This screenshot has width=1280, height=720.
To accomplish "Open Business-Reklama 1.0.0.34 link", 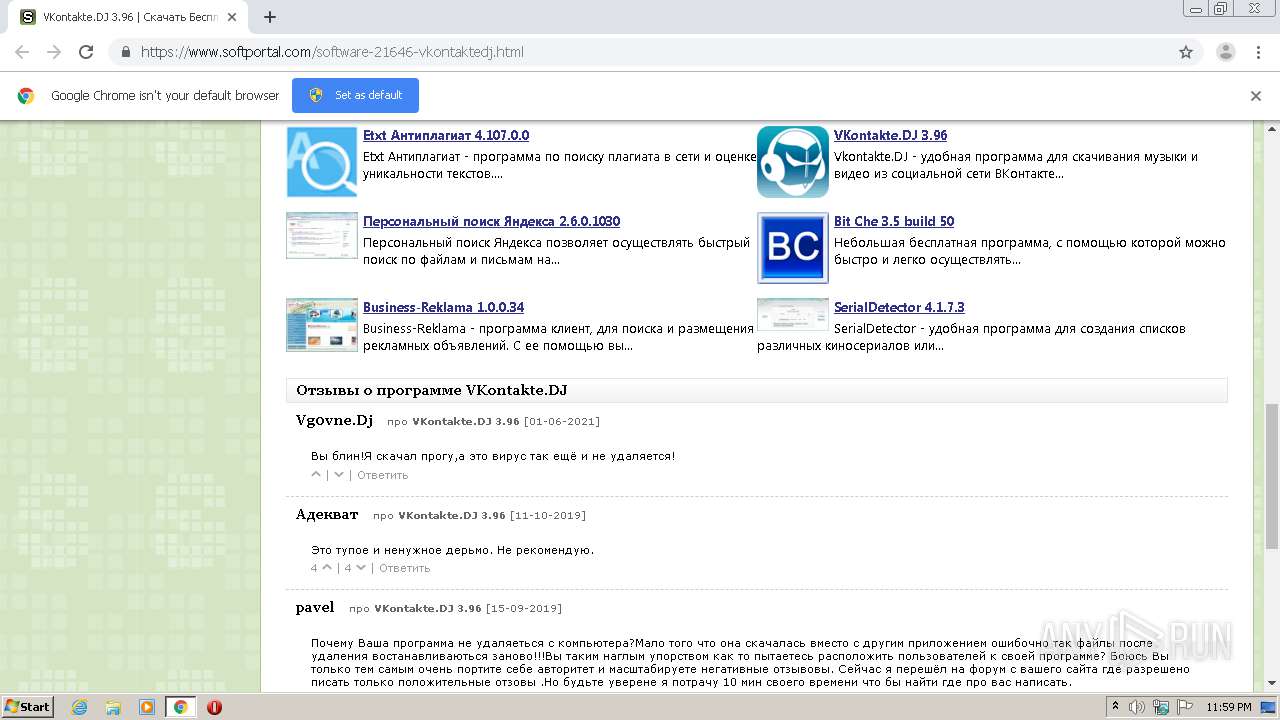I will [443, 307].
